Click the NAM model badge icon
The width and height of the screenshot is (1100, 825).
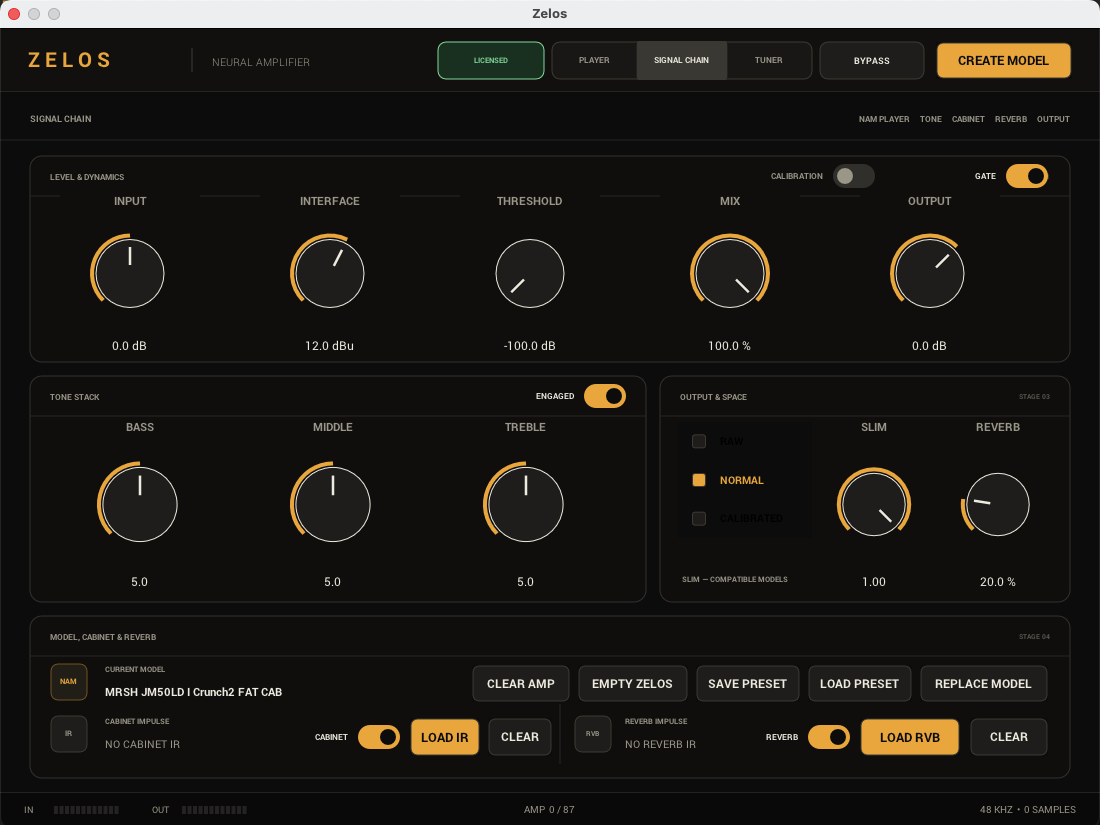pos(69,682)
